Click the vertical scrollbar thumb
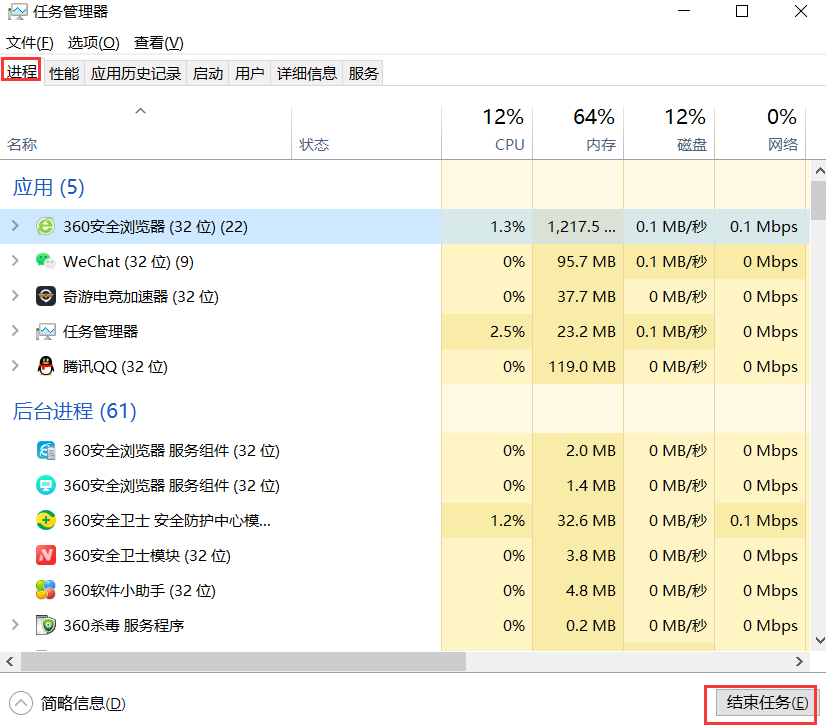Screen dimensions: 826x727 click(819, 200)
